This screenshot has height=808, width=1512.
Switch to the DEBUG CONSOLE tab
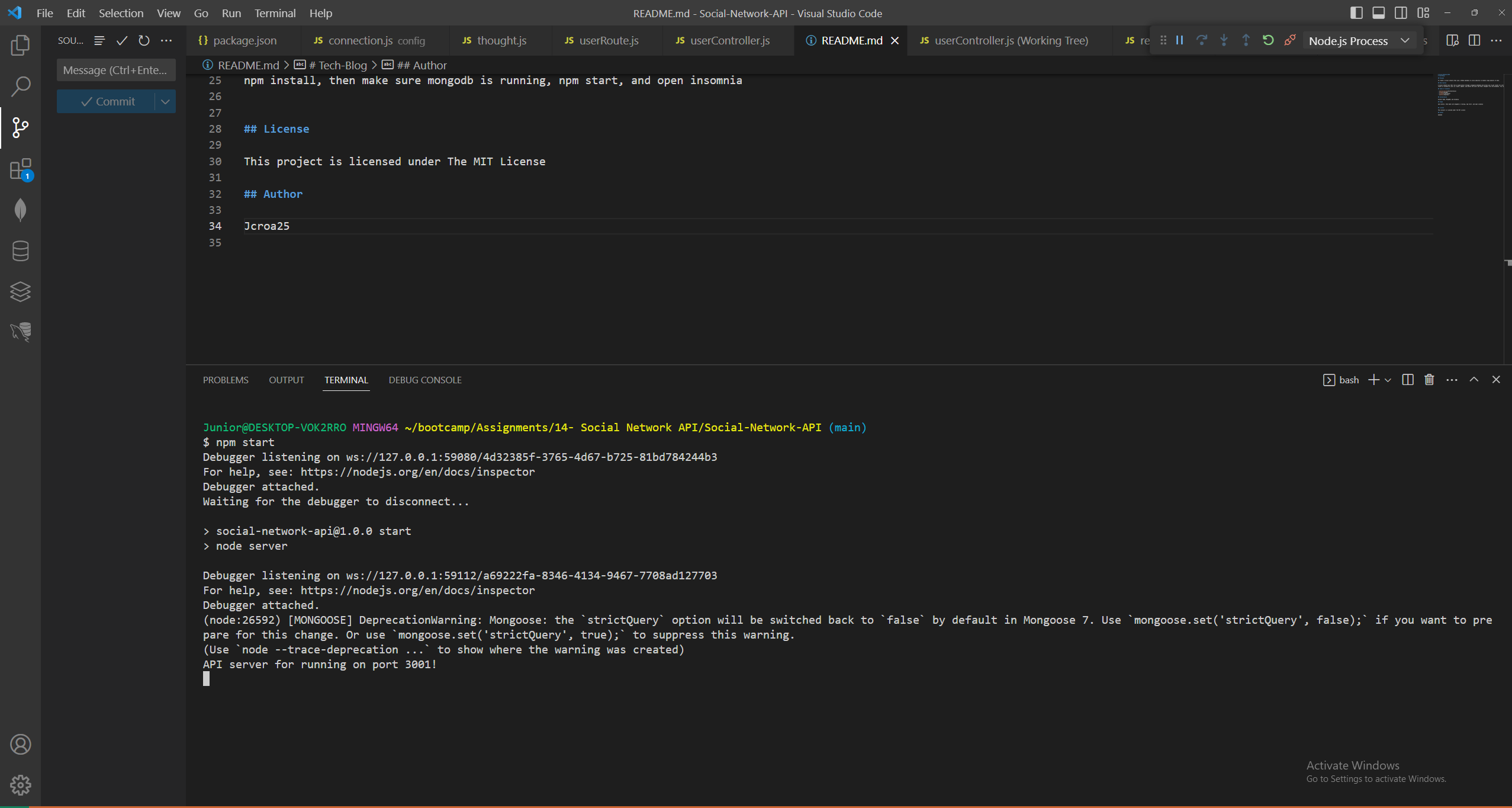click(x=424, y=380)
